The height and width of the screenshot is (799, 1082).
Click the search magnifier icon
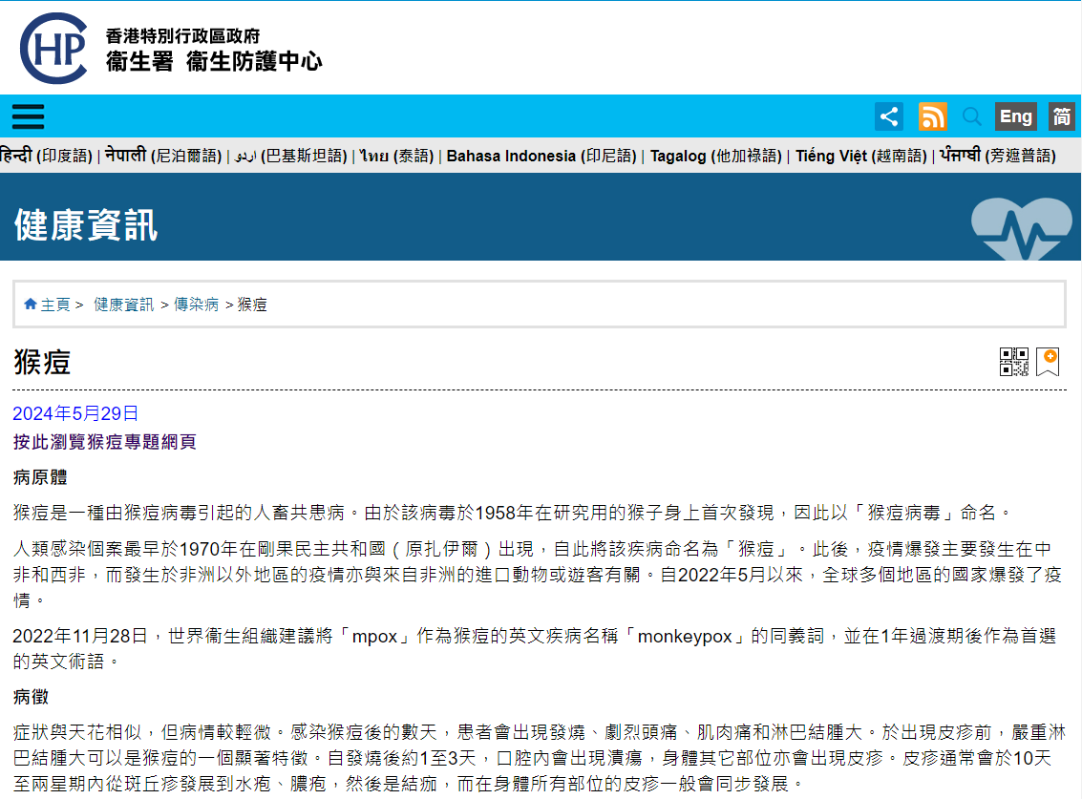point(971,117)
